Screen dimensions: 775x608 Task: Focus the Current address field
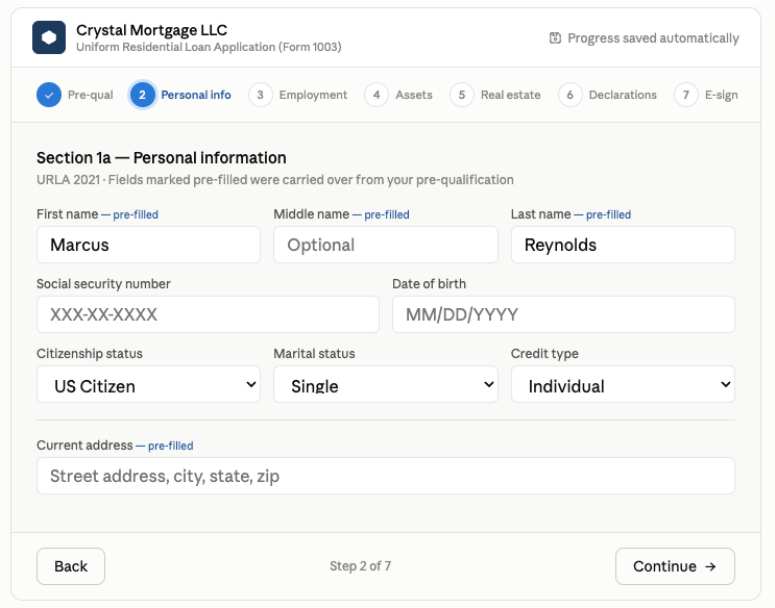point(386,476)
